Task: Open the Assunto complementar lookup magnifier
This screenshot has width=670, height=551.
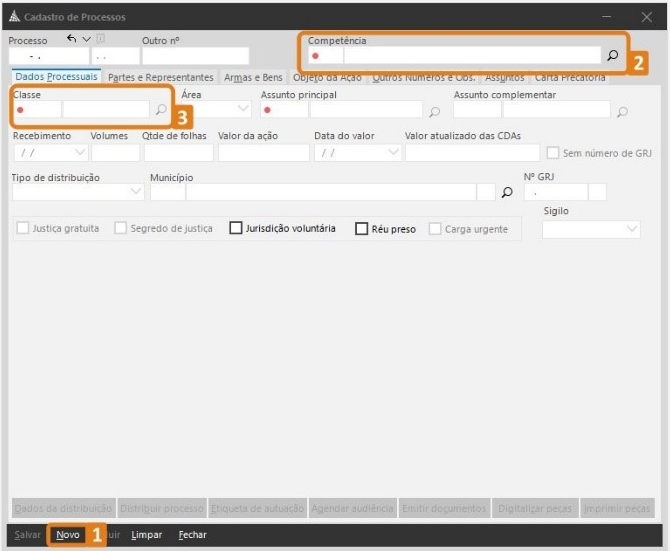Action: pyautogui.click(x=622, y=111)
